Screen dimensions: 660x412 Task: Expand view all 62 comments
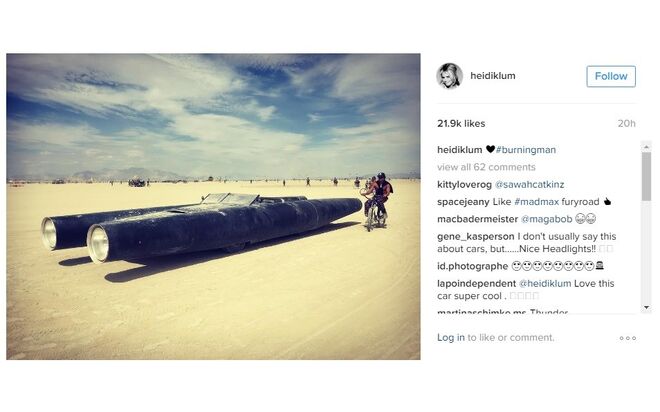pos(486,167)
